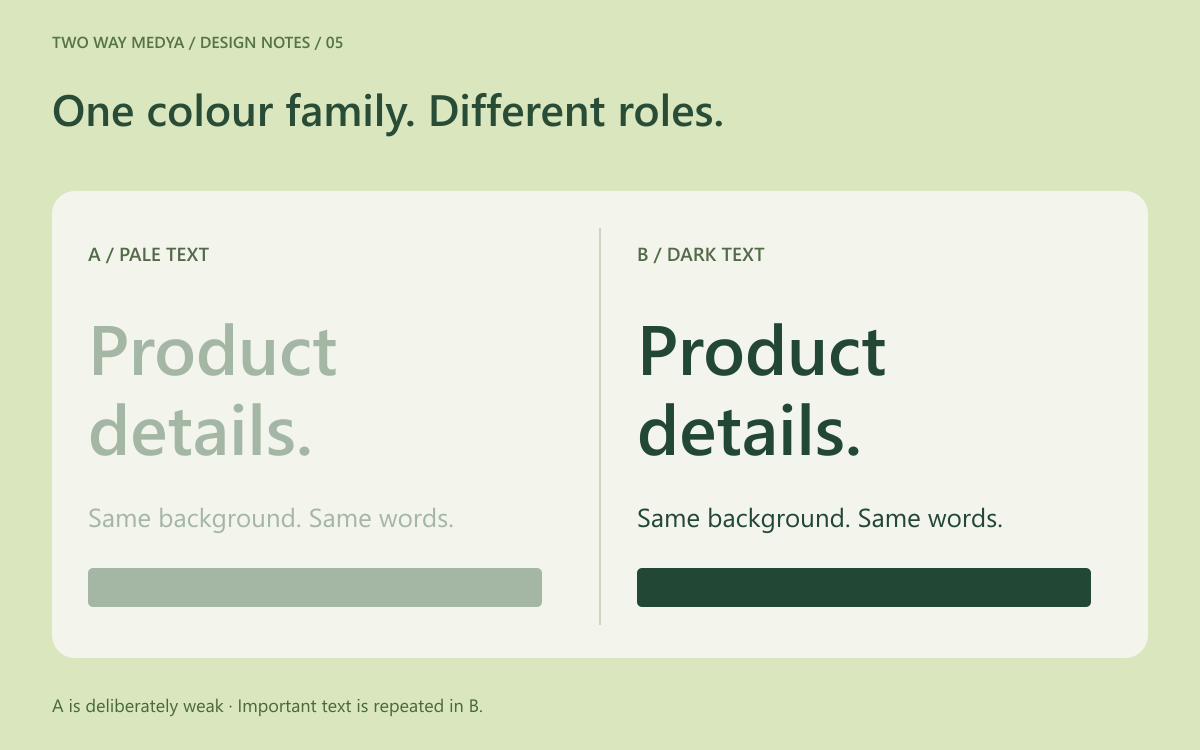Click the 'A / PALE TEXT' label
The width and height of the screenshot is (1200, 750).
tap(148, 255)
